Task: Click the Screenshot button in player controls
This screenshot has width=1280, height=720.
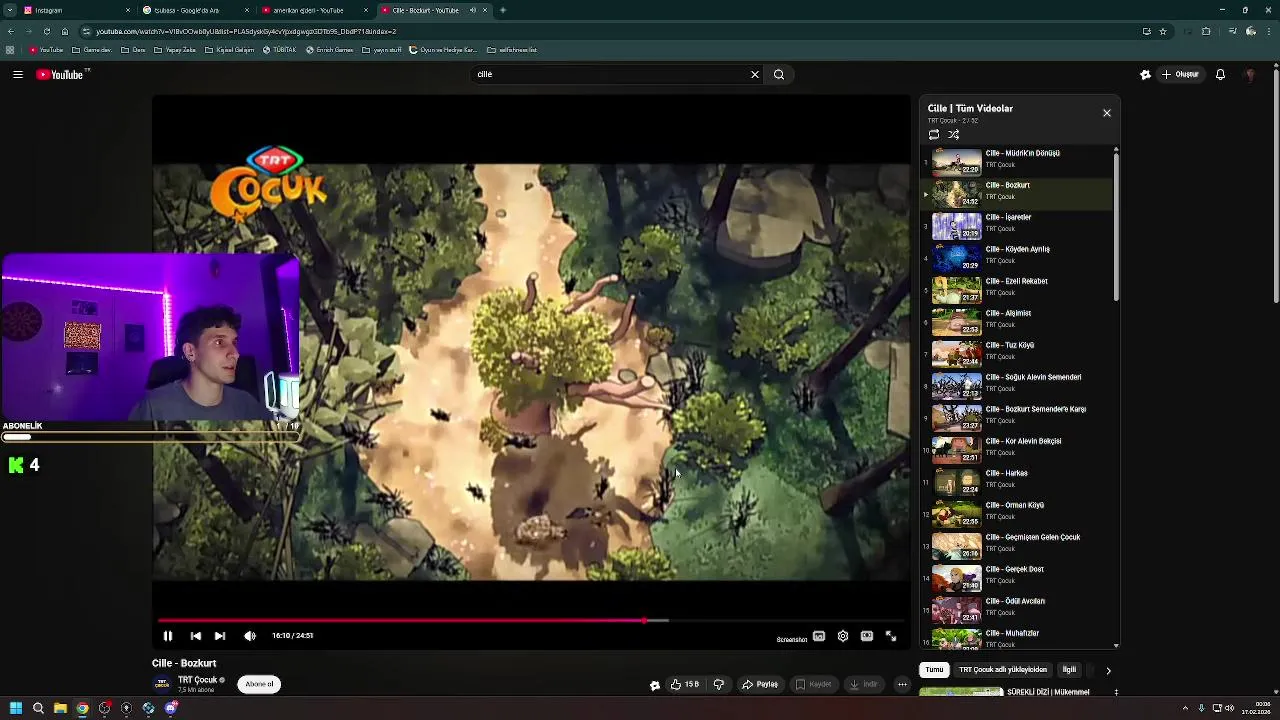Action: pyautogui.click(x=792, y=640)
